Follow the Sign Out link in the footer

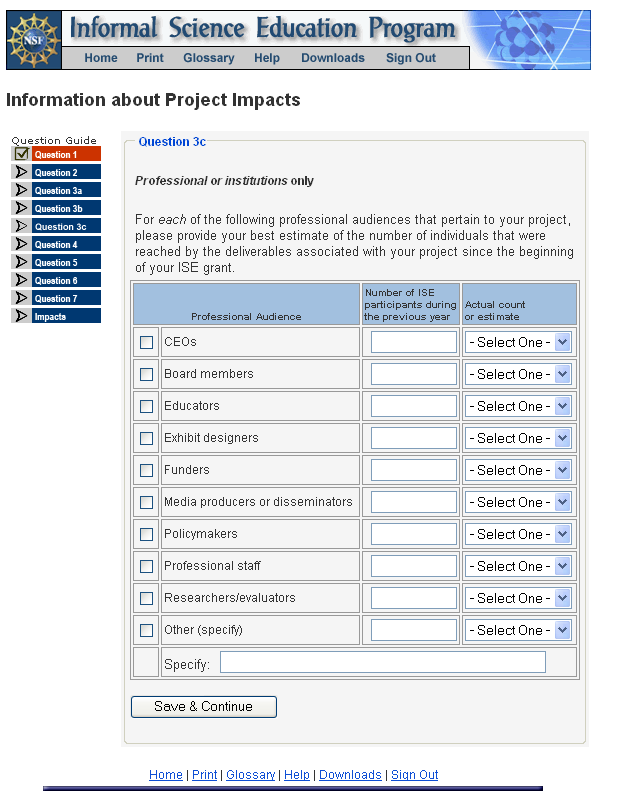tap(414, 775)
